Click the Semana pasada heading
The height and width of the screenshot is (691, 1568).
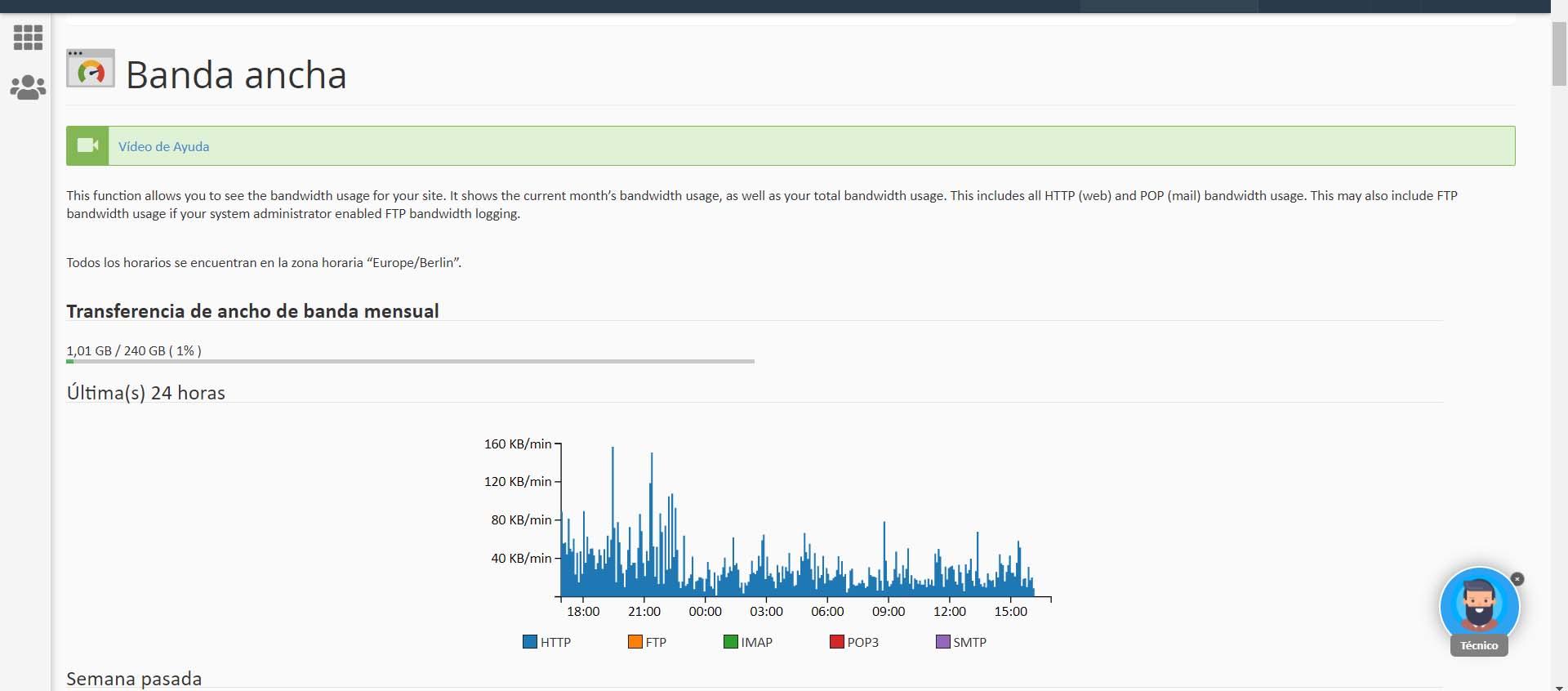(134, 679)
